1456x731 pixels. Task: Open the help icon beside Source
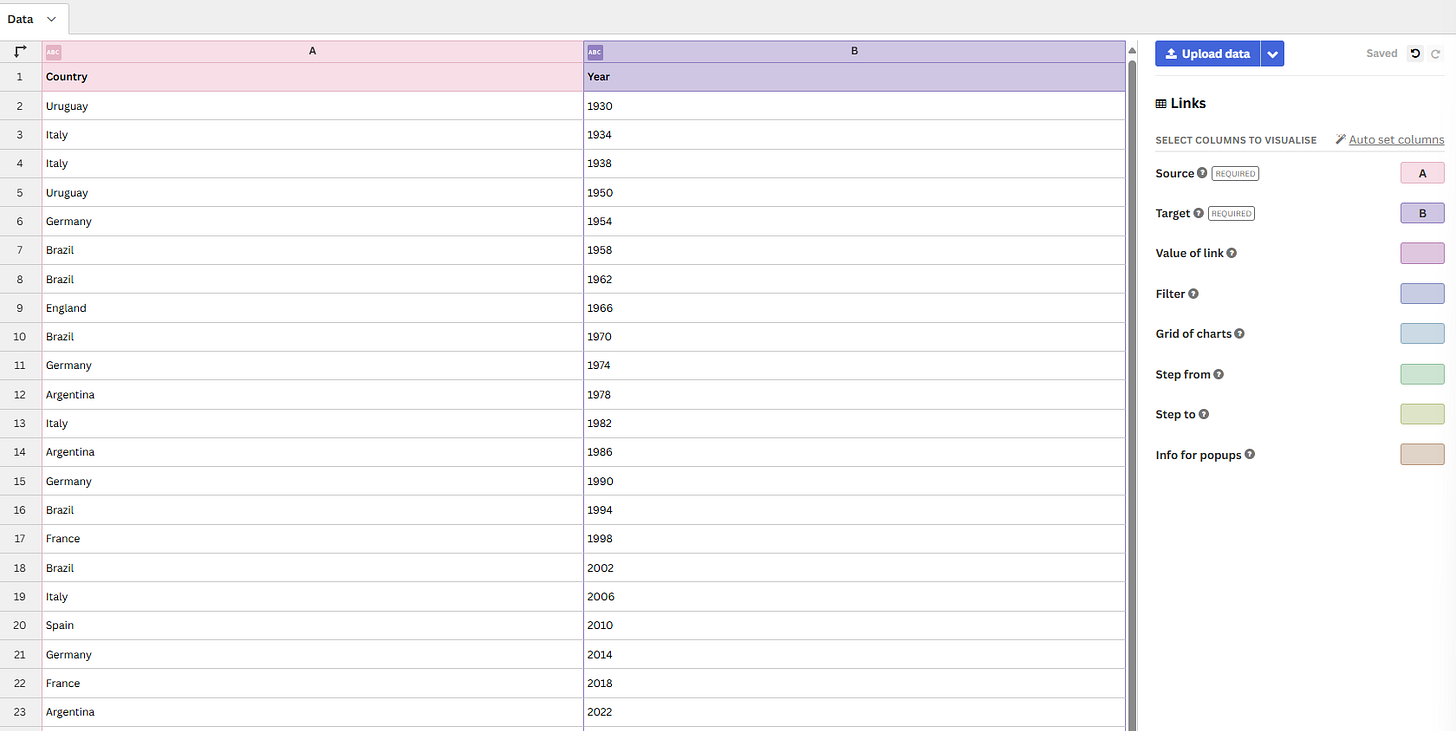click(x=1202, y=173)
